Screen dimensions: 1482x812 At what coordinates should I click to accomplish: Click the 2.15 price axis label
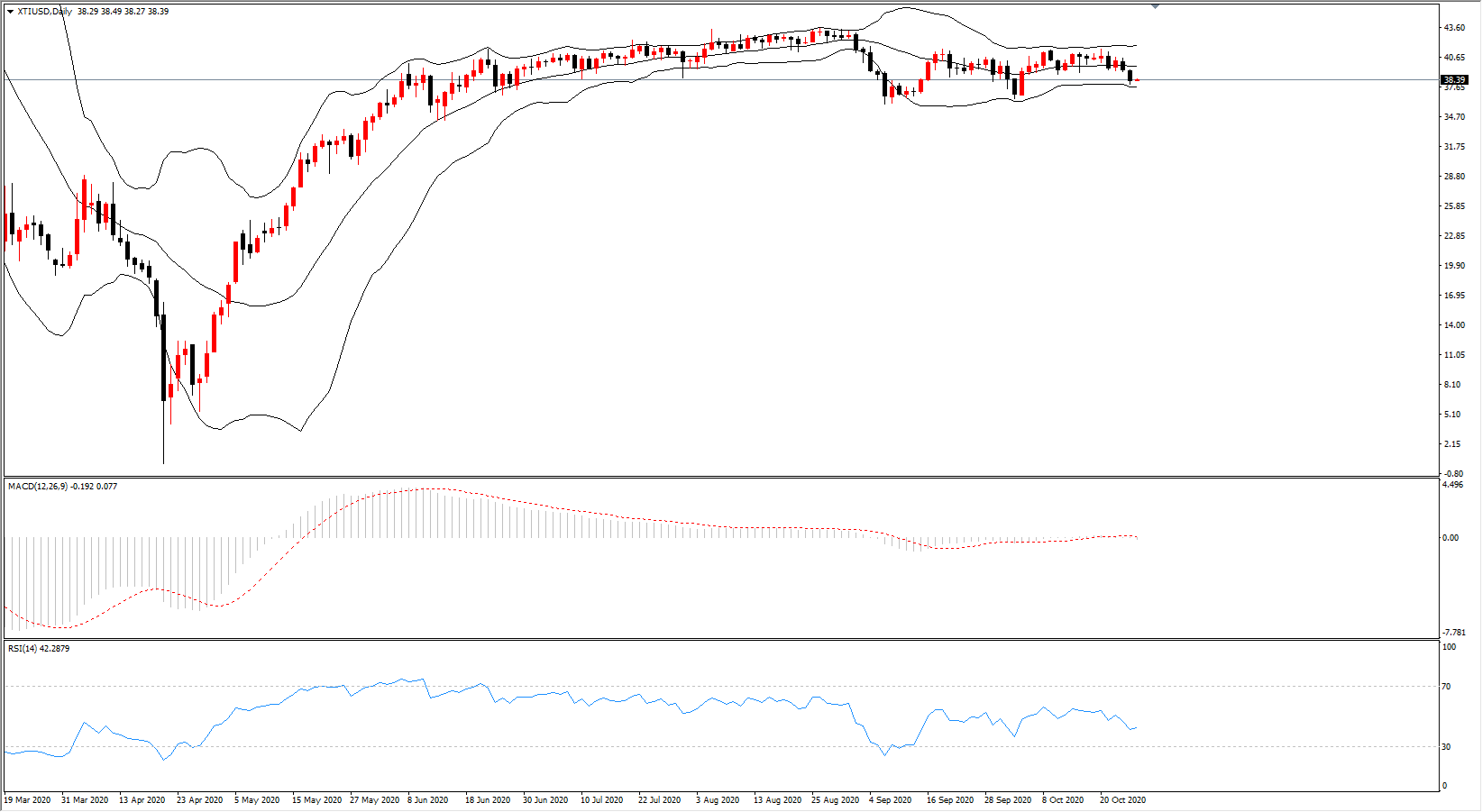pos(1452,444)
